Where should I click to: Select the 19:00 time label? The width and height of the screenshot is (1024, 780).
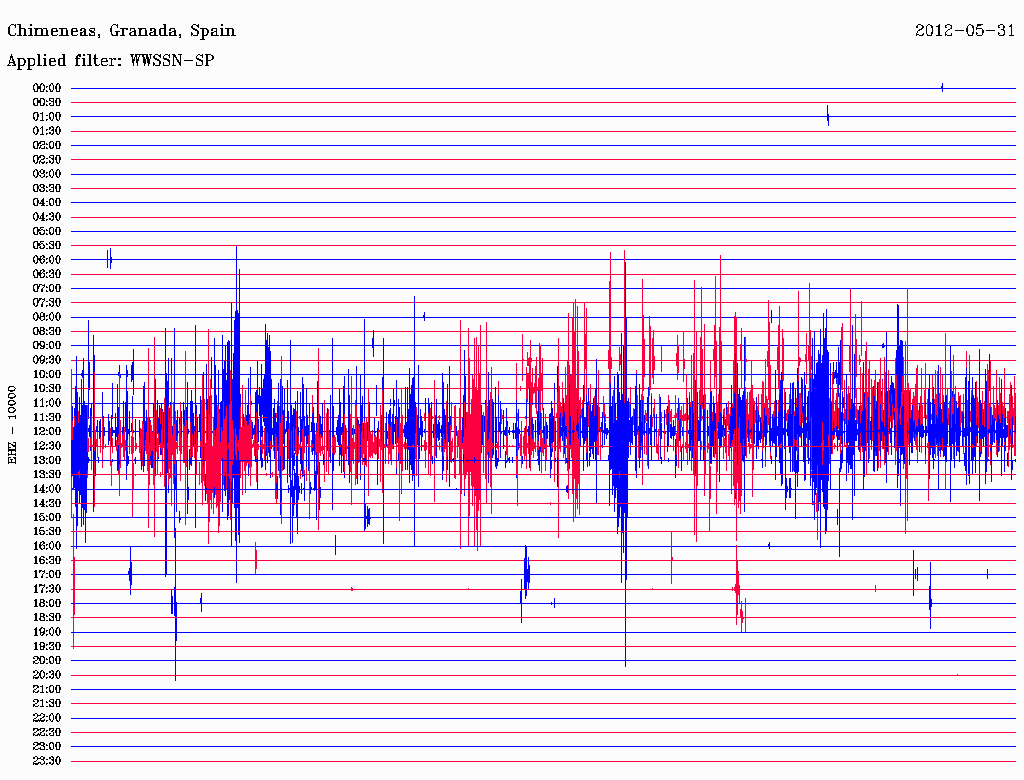click(x=46, y=632)
